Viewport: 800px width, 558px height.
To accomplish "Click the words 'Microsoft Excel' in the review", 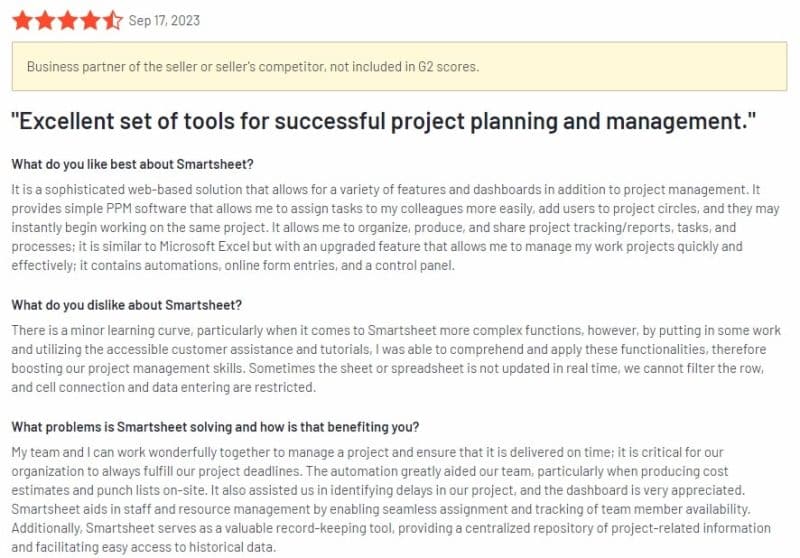I will tap(205, 246).
